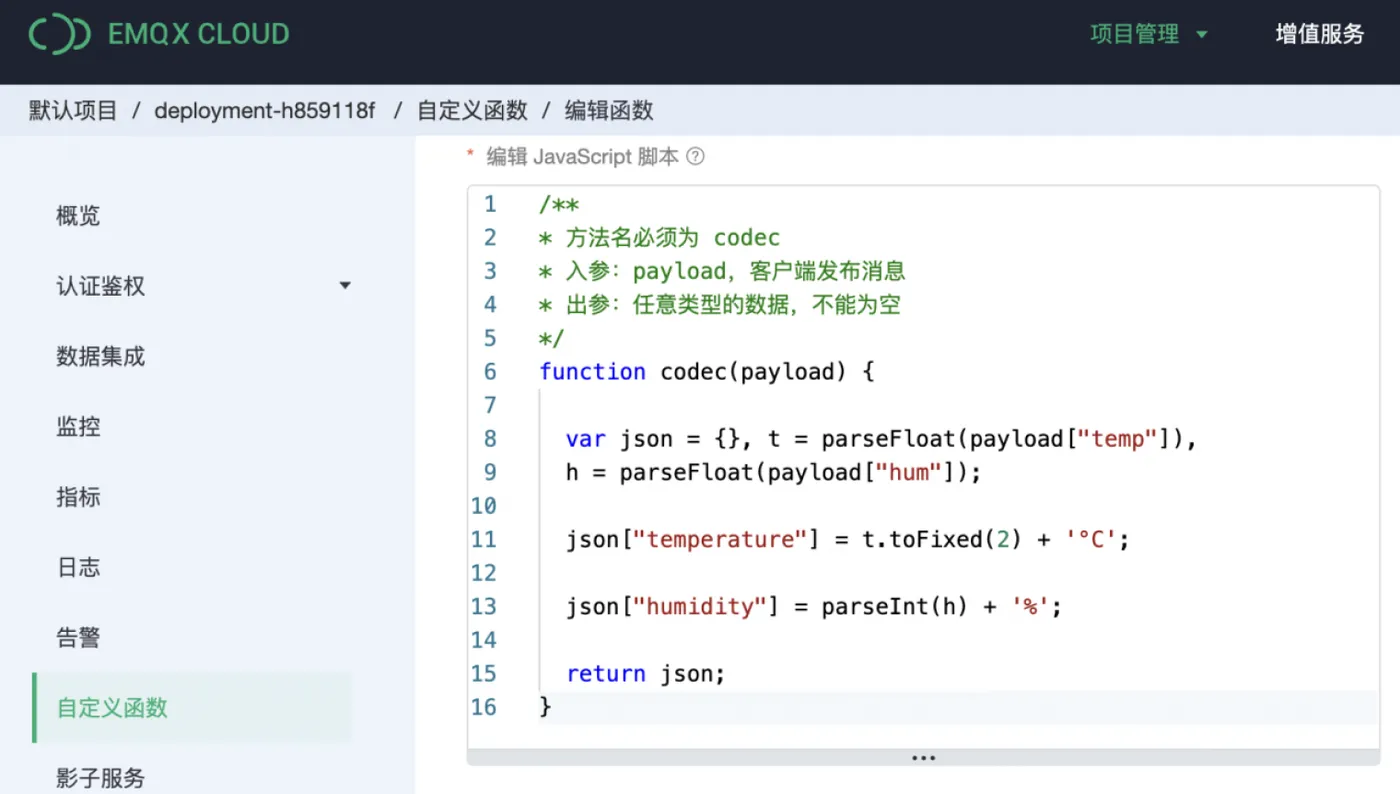Click the closing brace on line 16

(x=545, y=708)
